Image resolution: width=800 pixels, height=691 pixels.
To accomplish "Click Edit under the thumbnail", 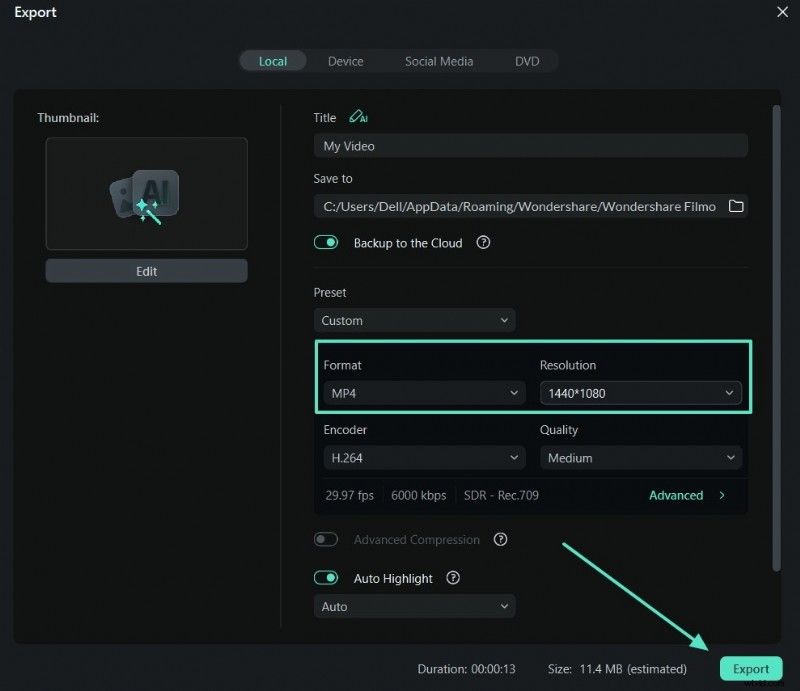I will (x=146, y=270).
